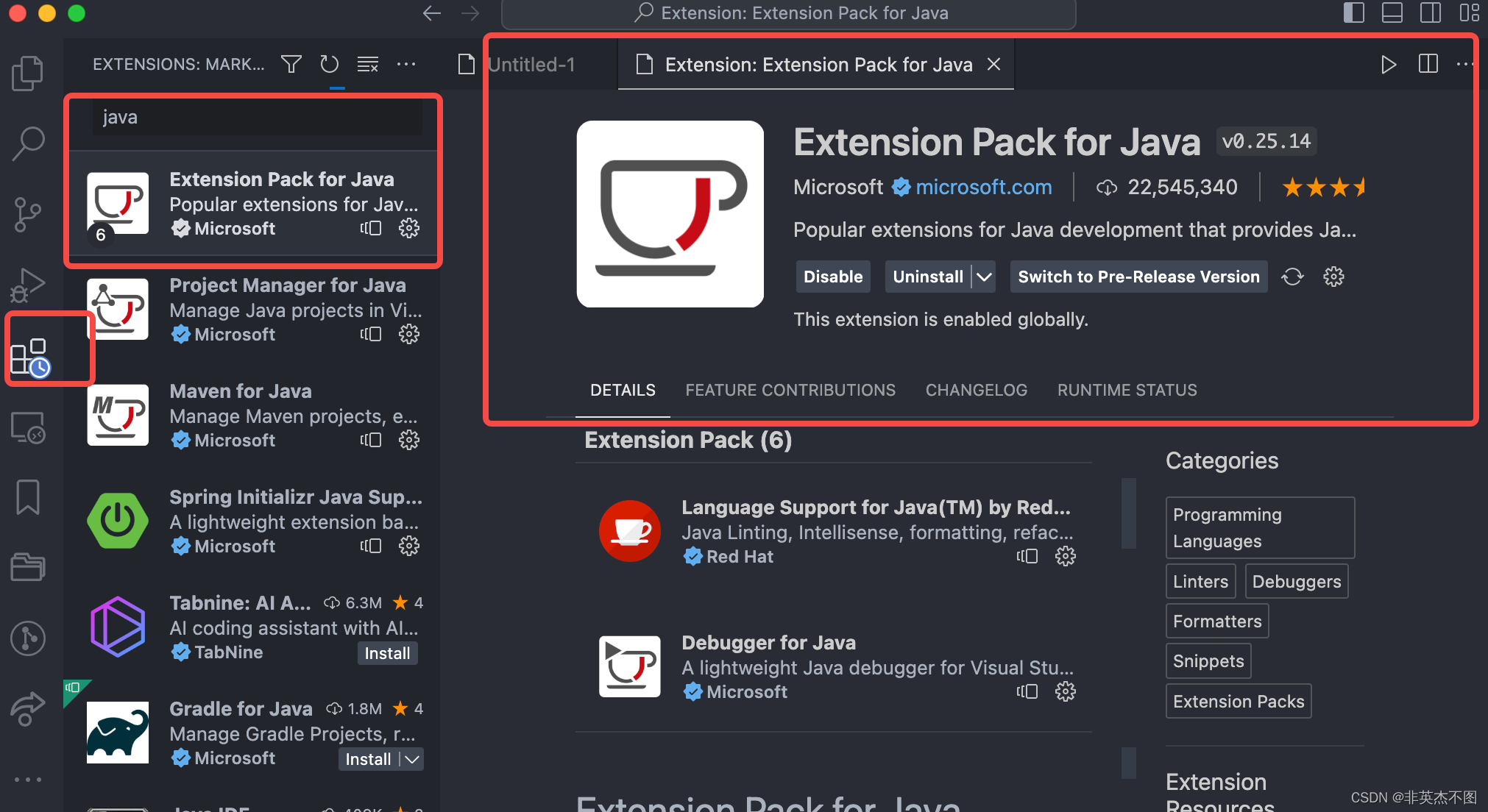
Task: Disable the Extension Pack for Java
Action: (832, 277)
